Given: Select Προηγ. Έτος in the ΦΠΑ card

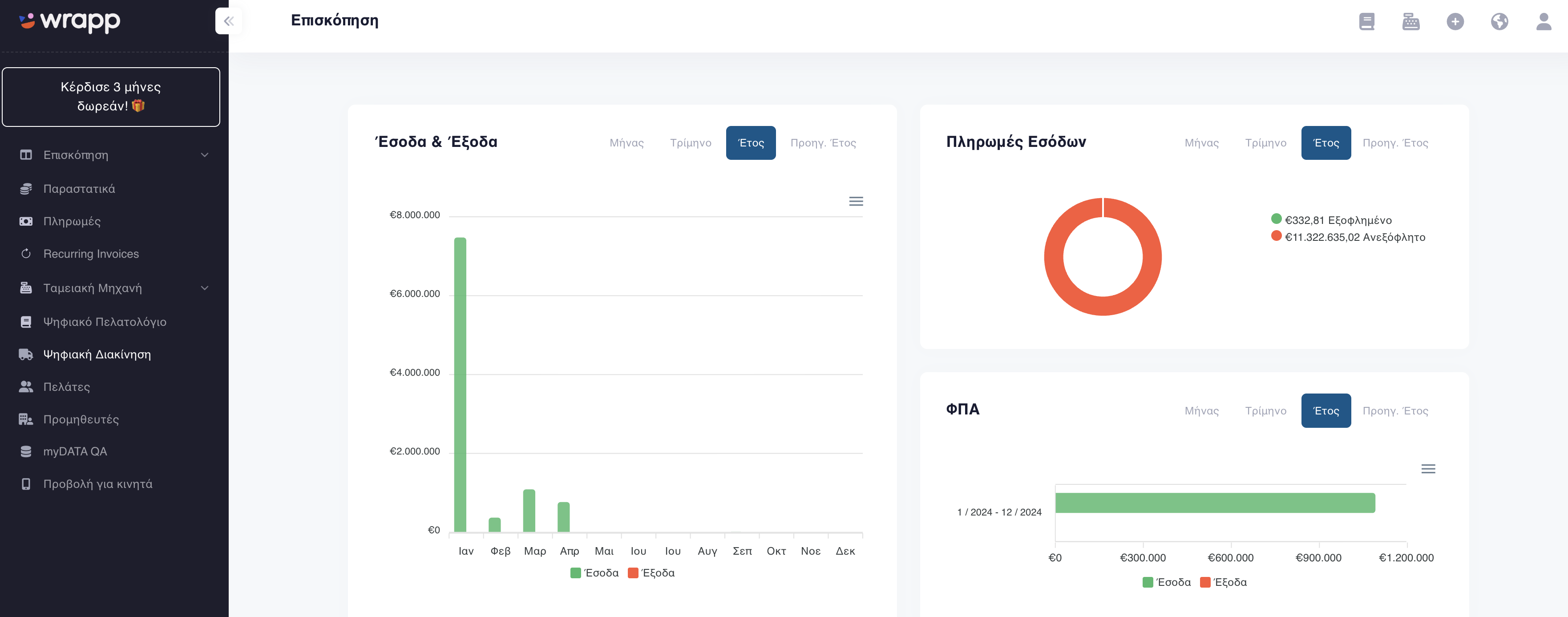Looking at the screenshot, I should point(1395,411).
